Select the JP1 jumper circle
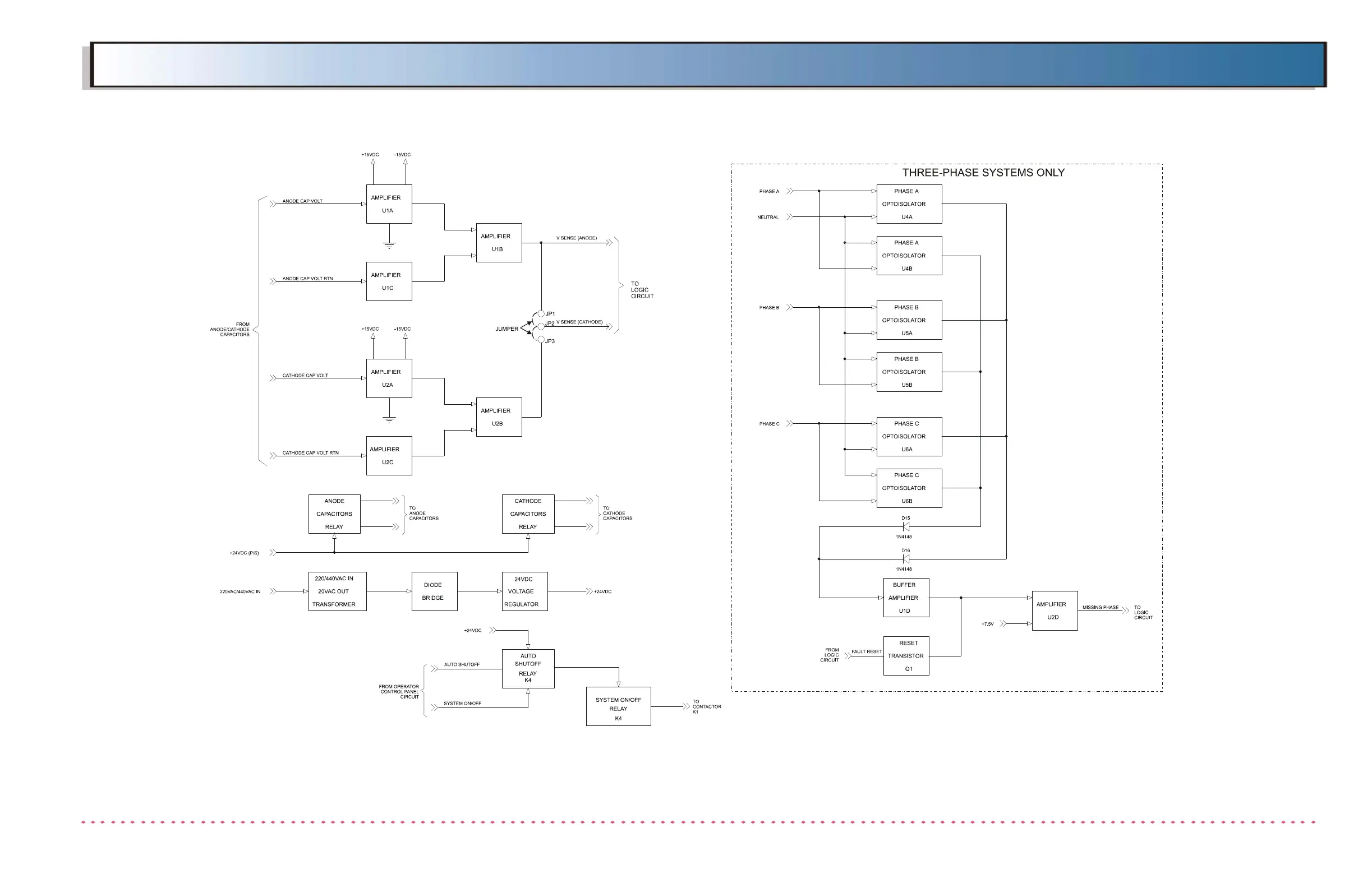Image resolution: width=1372 pixels, height=888 pixels. (x=541, y=314)
